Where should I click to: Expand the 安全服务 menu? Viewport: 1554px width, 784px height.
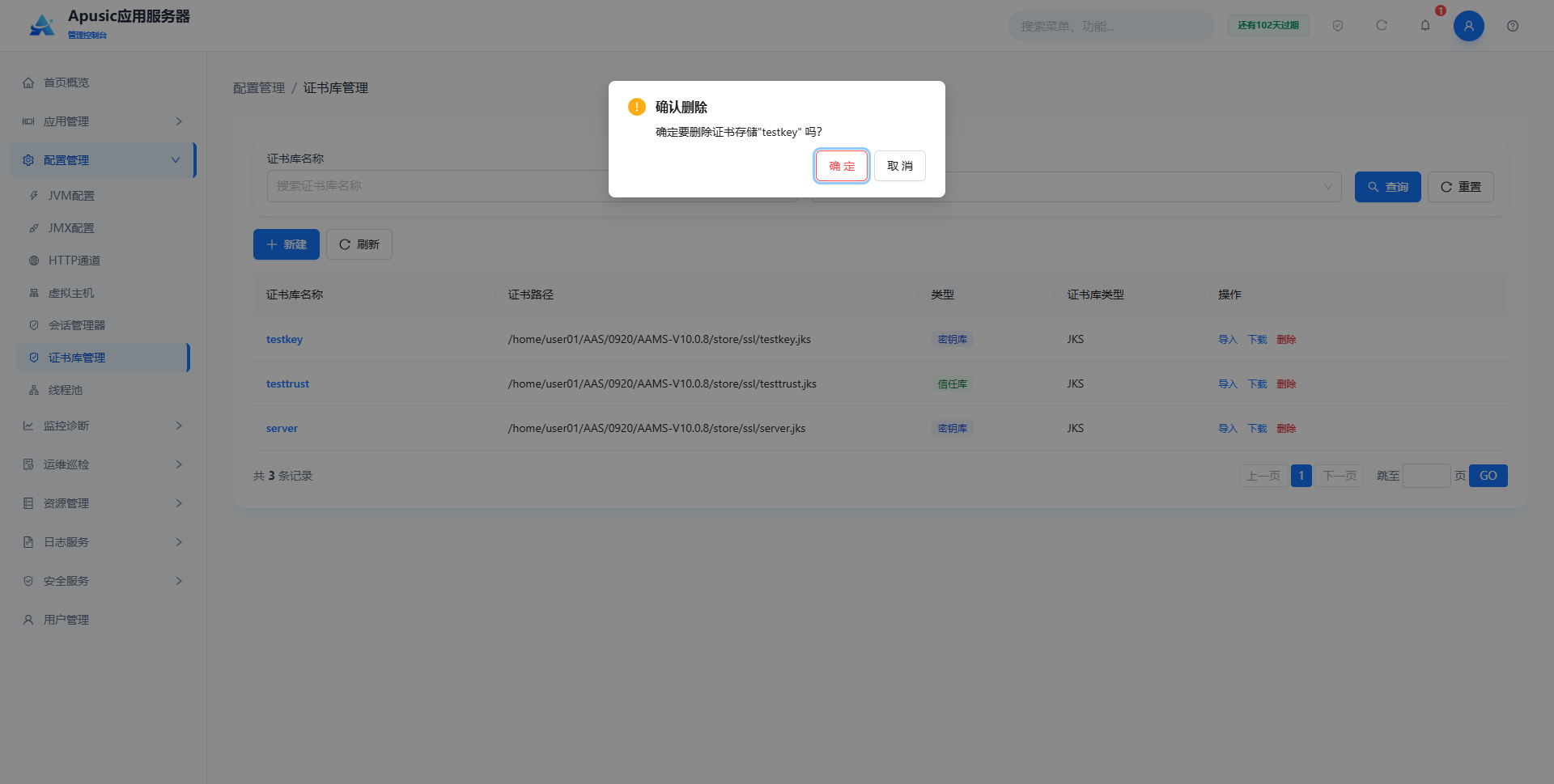pyautogui.click(x=104, y=581)
